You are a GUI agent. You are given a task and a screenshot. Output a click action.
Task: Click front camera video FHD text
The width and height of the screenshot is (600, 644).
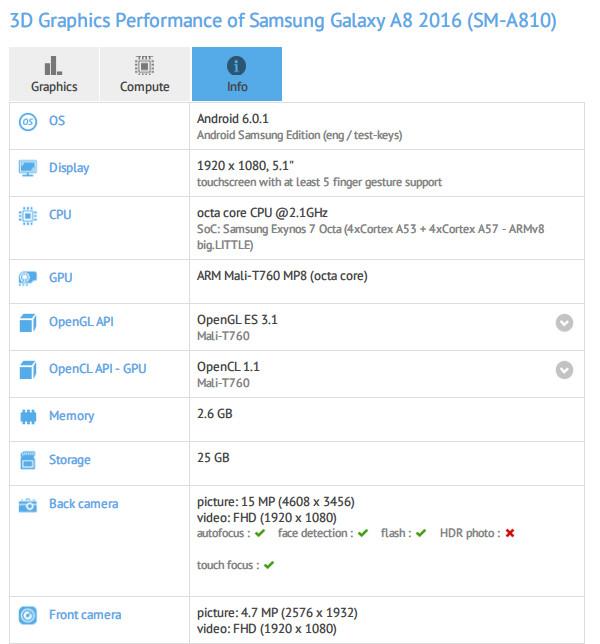click(x=267, y=629)
